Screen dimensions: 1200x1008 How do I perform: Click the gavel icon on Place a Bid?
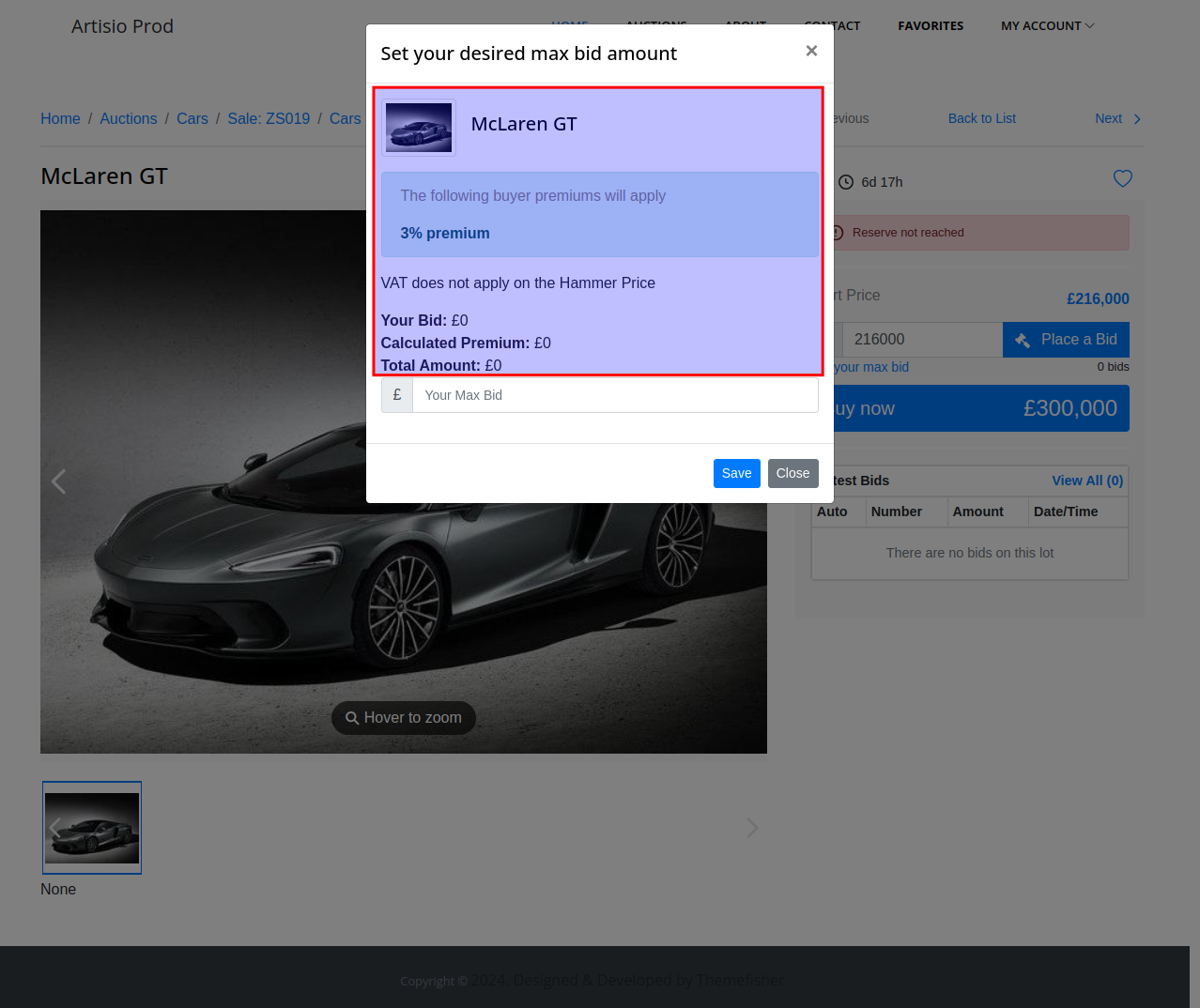coord(1023,340)
